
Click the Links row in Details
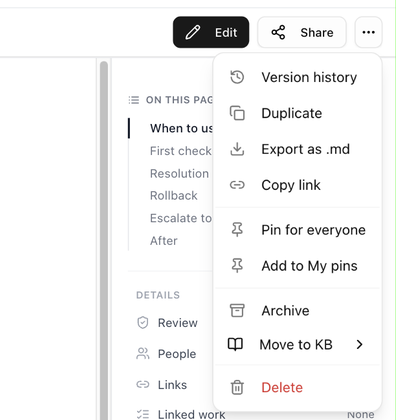point(172,385)
